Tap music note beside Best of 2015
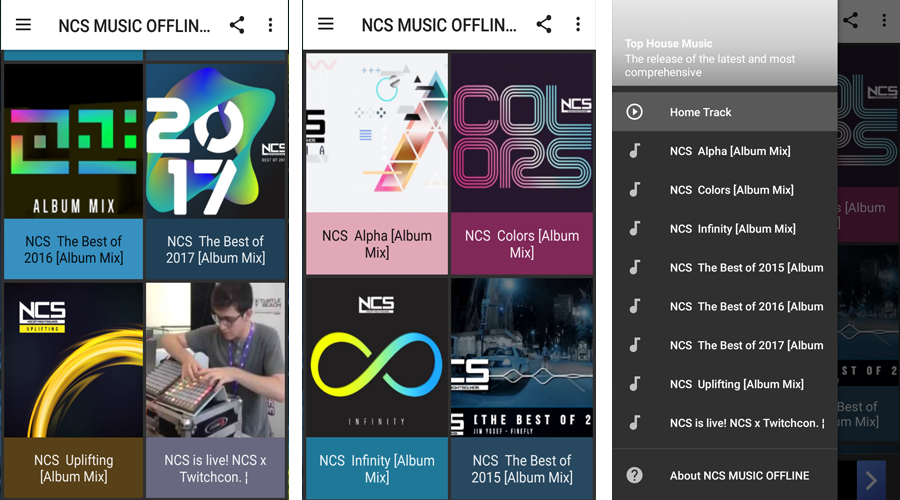 (634, 268)
